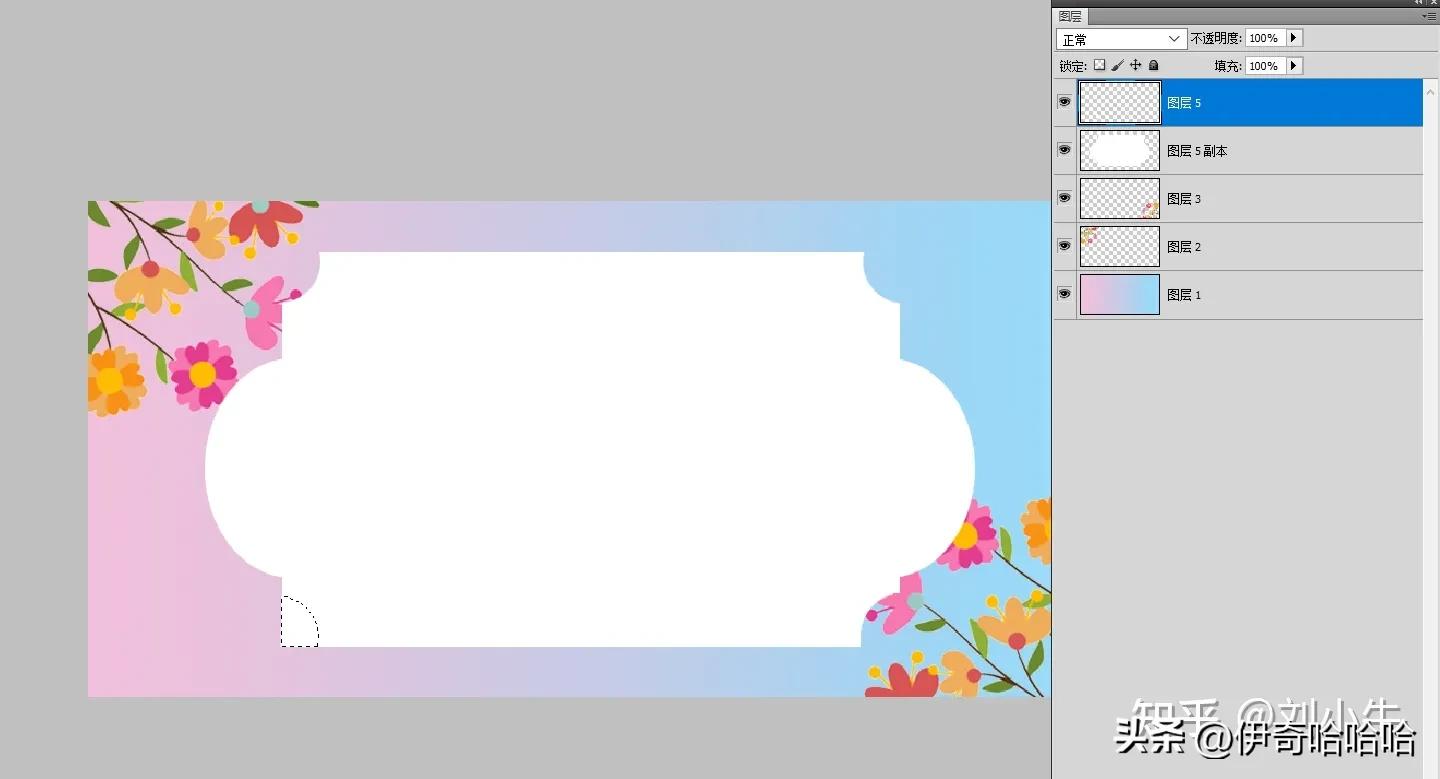
Task: Collapse the panel with the double-arrow icon
Action: click(x=1419, y=3)
